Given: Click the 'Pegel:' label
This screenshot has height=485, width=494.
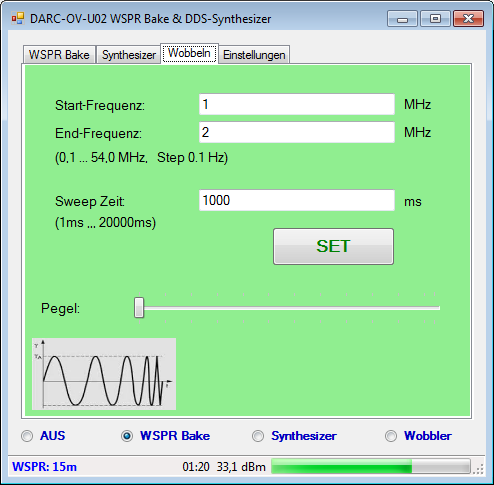Looking at the screenshot, I should (x=60, y=308).
